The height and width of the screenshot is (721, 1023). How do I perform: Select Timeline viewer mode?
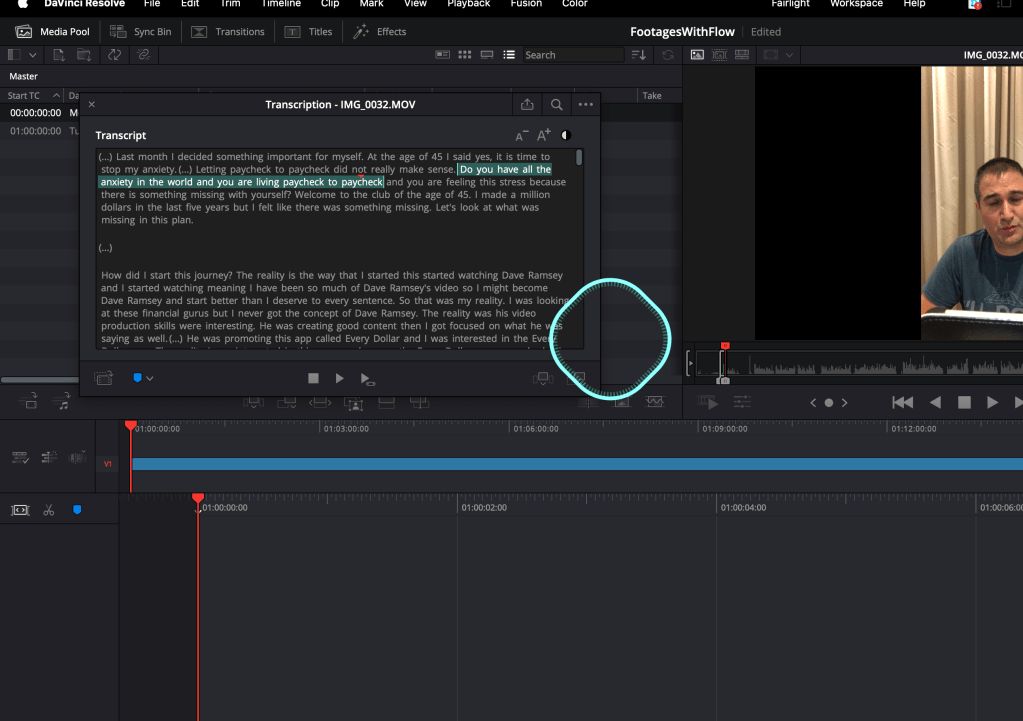742,55
